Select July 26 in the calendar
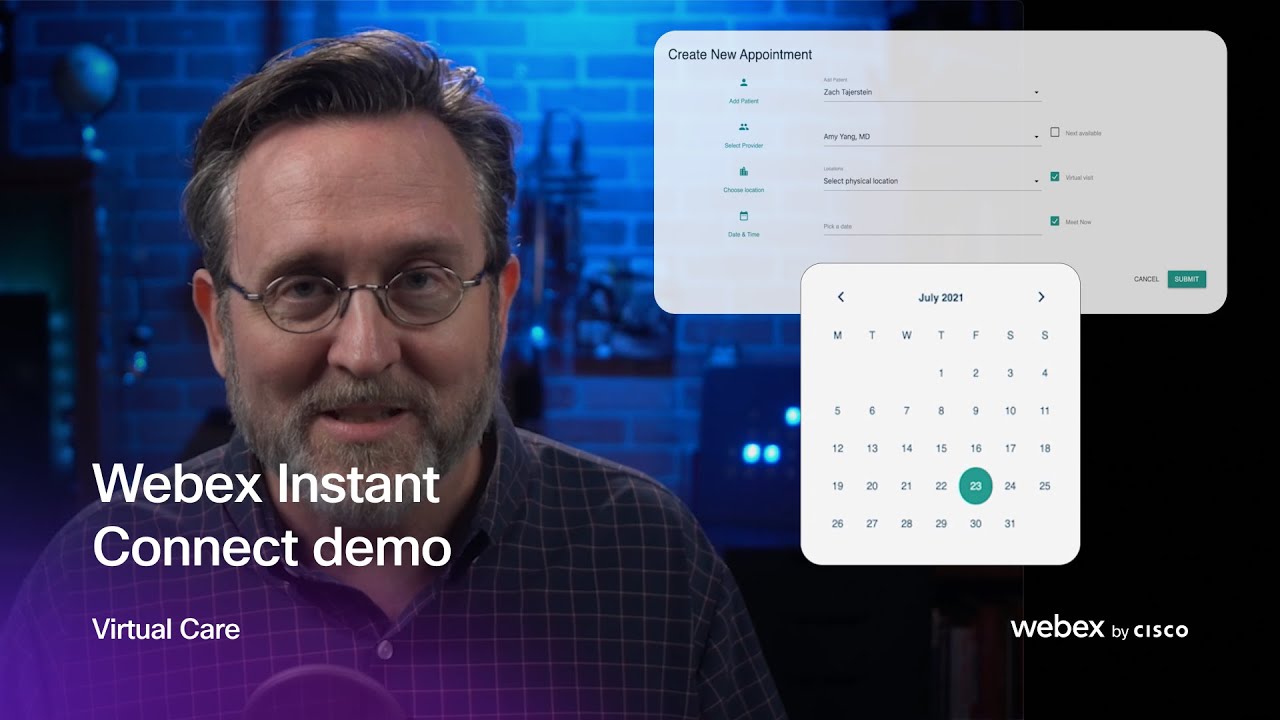This screenshot has width=1280, height=720. tap(837, 524)
